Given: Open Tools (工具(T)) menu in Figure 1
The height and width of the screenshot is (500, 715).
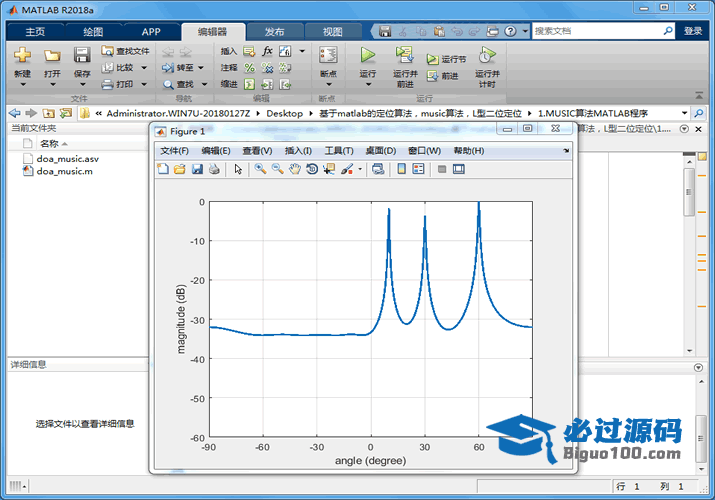Looking at the screenshot, I should (339, 151).
